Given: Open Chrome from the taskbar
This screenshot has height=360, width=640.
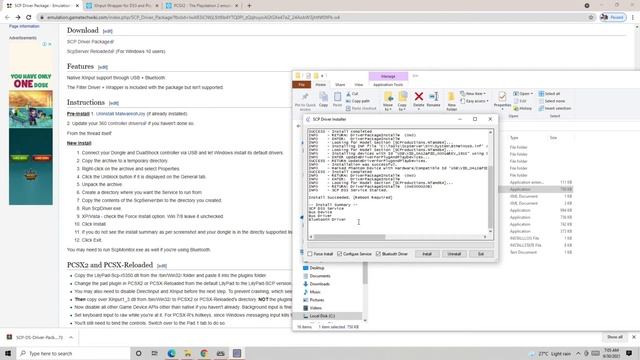Looking at the screenshot, I should (204, 353).
